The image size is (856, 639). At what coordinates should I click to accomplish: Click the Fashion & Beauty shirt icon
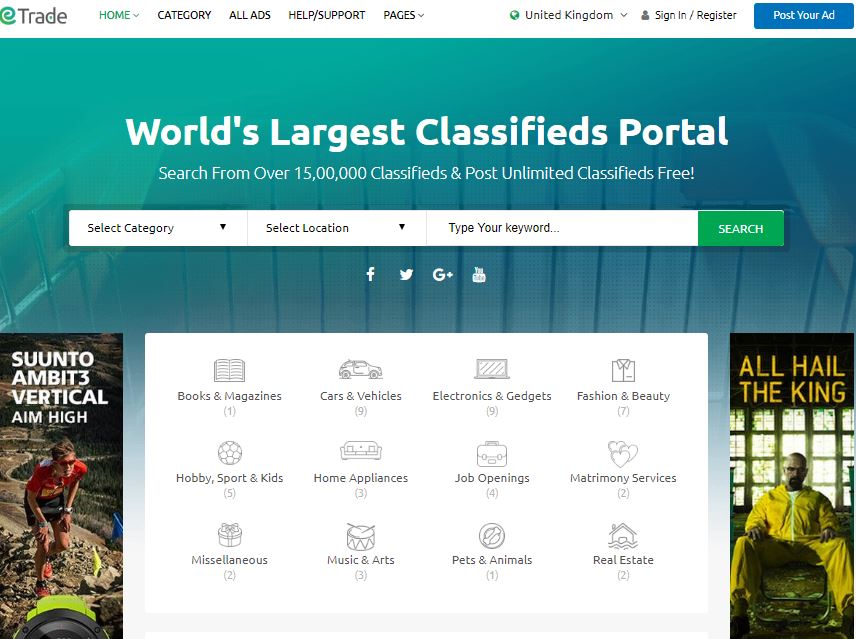click(623, 371)
